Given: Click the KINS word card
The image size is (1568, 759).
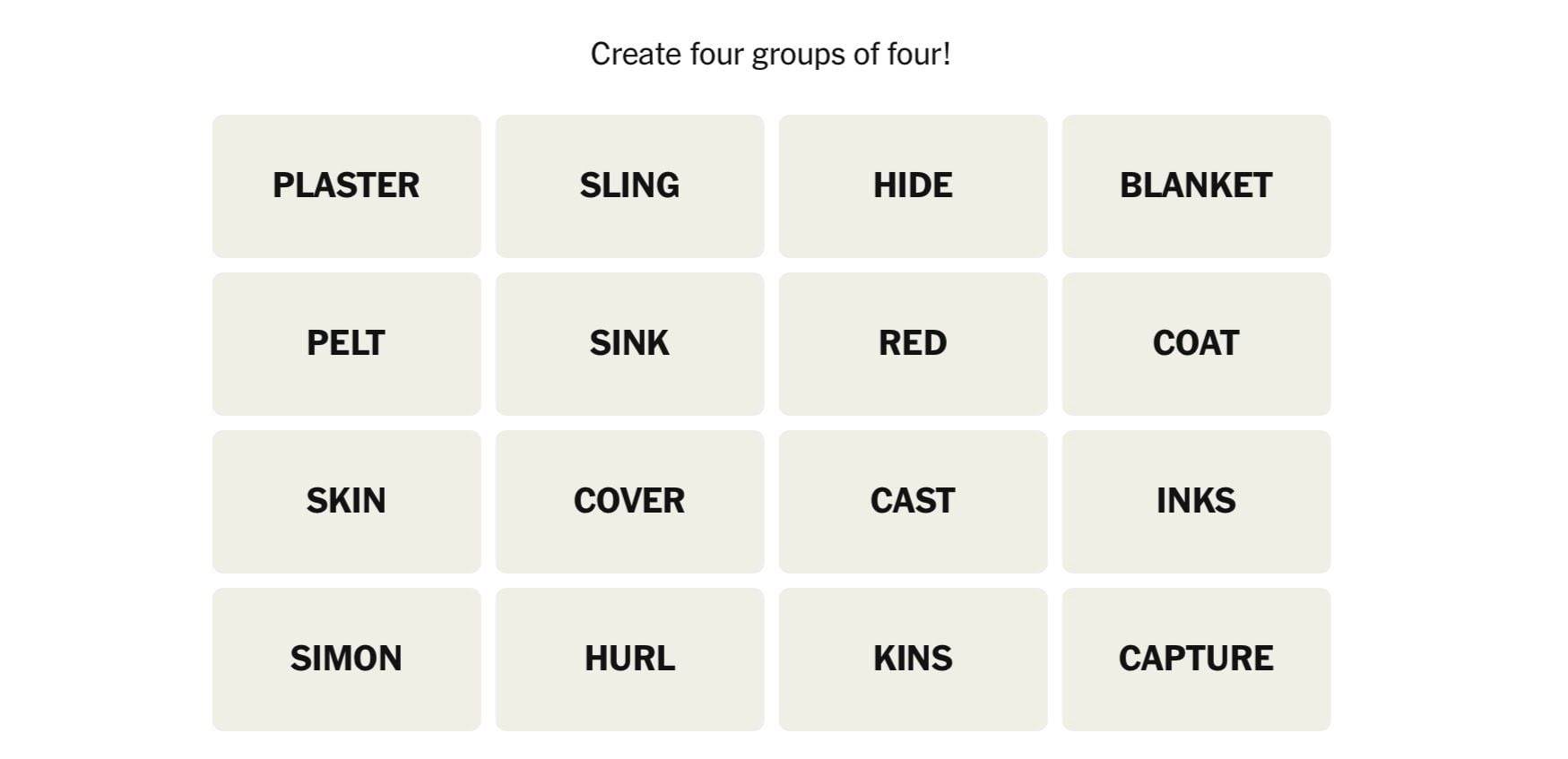Looking at the screenshot, I should (x=913, y=659).
